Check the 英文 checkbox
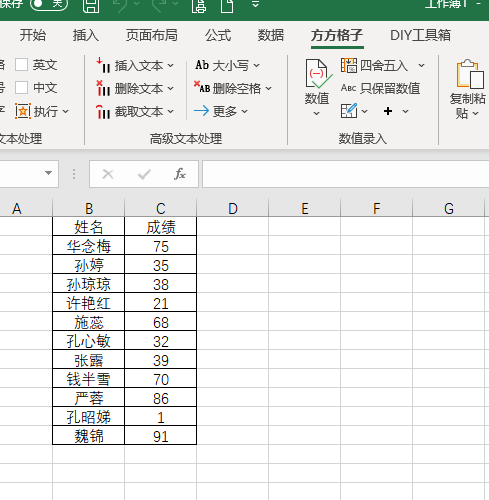This screenshot has height=500, width=489. pyautogui.click(x=21, y=65)
